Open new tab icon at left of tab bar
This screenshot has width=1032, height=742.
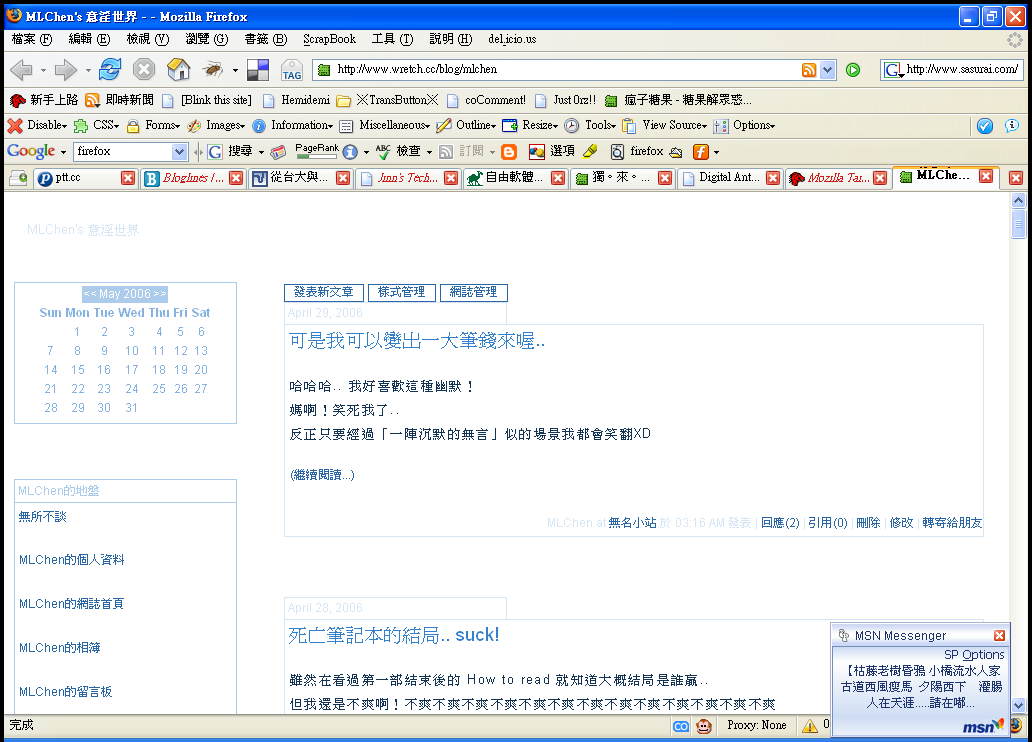coord(18,178)
